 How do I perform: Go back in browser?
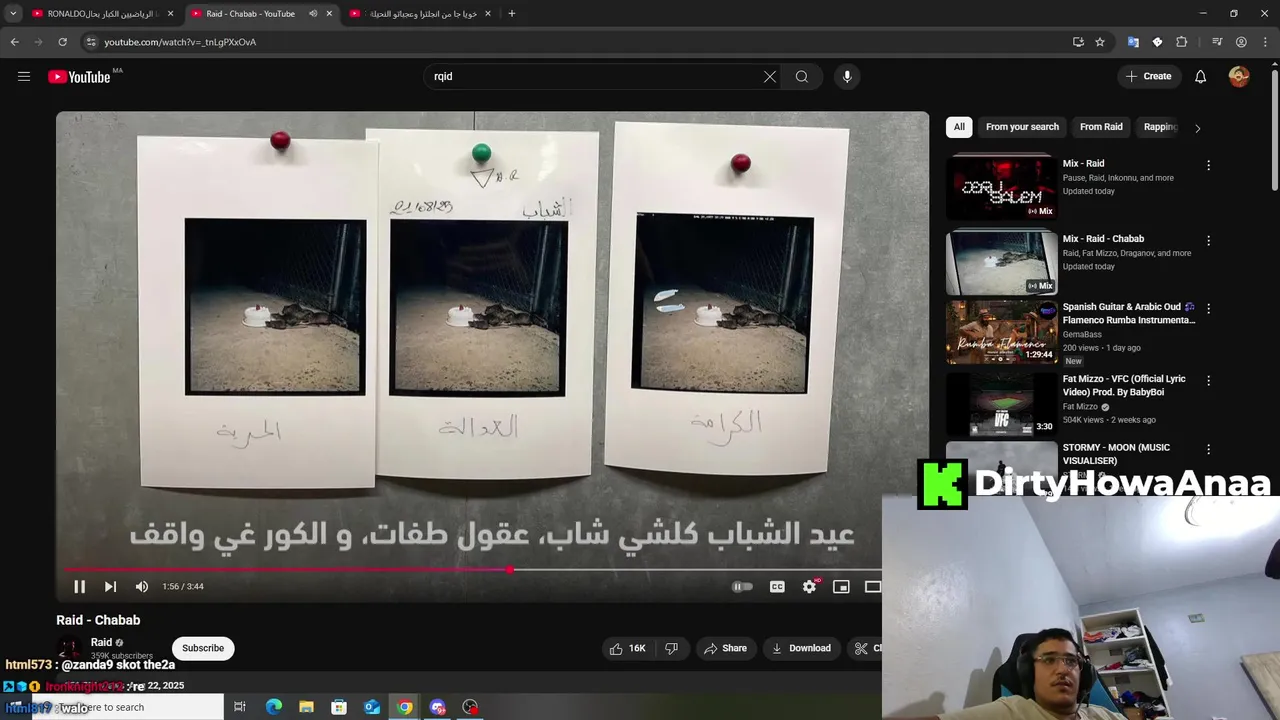[x=14, y=42]
